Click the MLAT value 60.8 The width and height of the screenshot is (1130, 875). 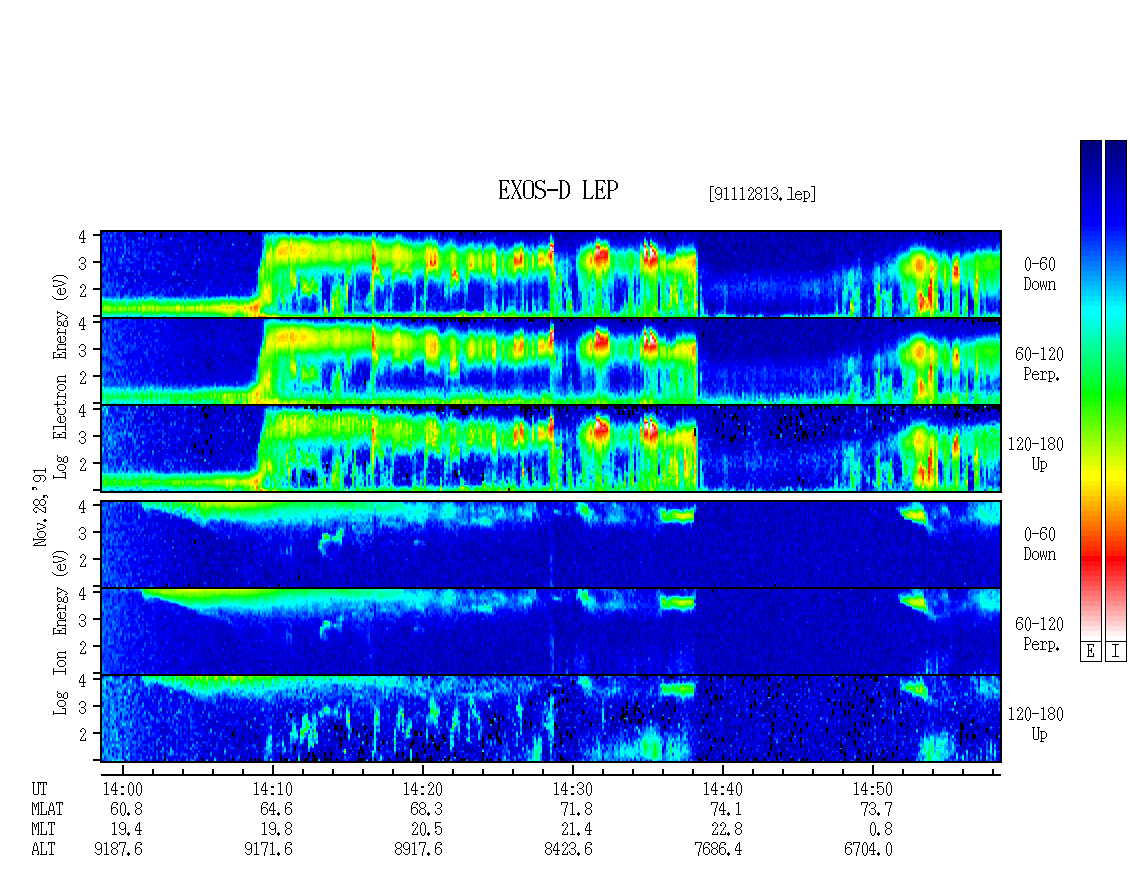coord(126,809)
